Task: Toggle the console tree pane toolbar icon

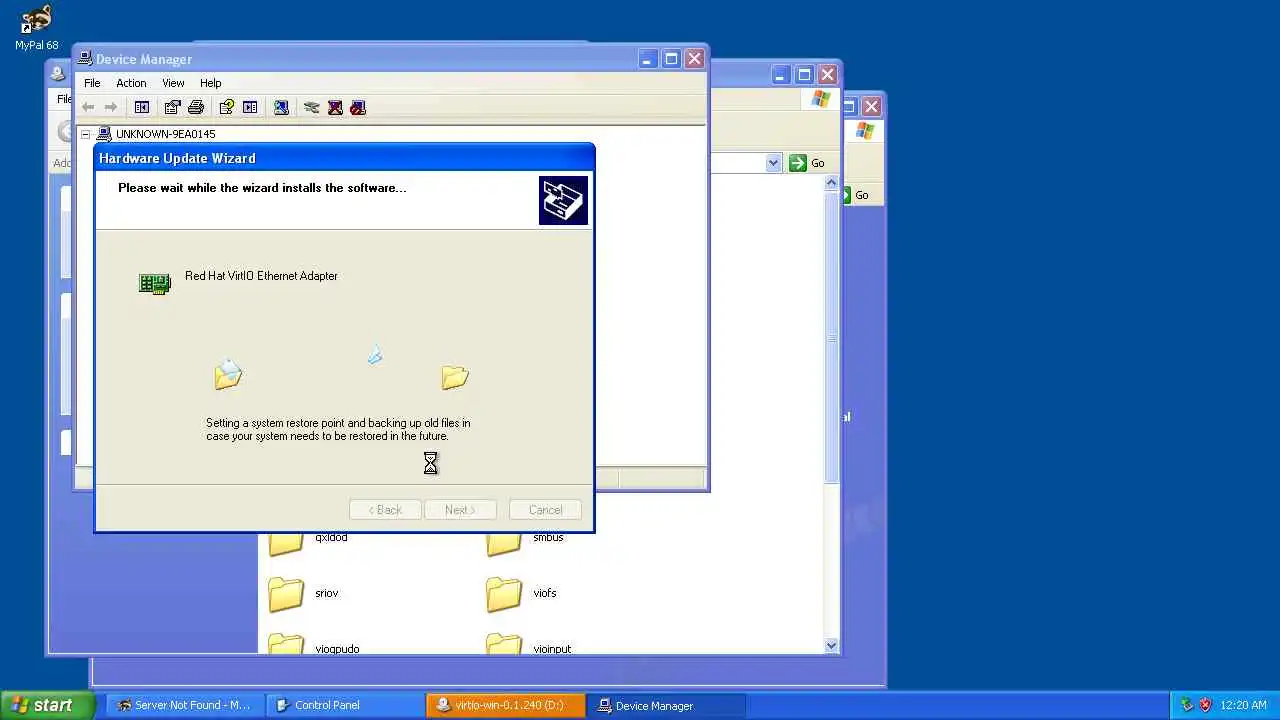Action: point(142,107)
